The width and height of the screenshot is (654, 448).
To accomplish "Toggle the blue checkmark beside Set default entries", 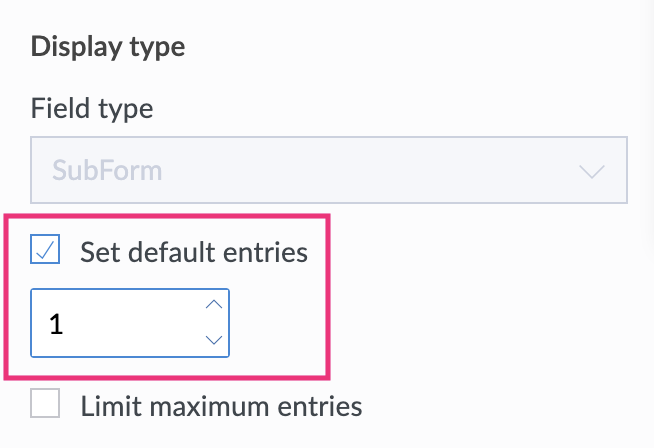I will coord(46,251).
